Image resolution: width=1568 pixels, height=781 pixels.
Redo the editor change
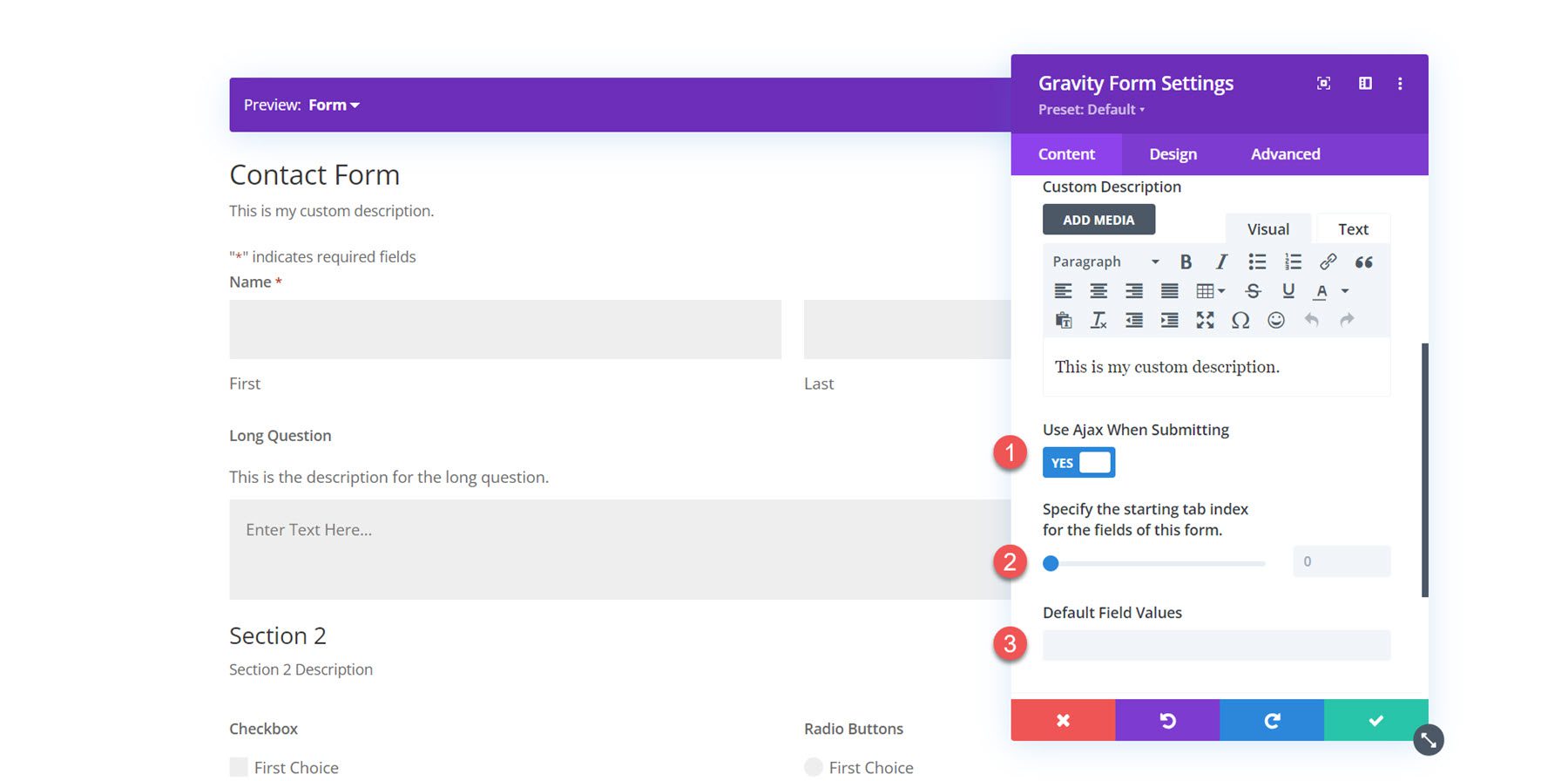click(x=1347, y=320)
